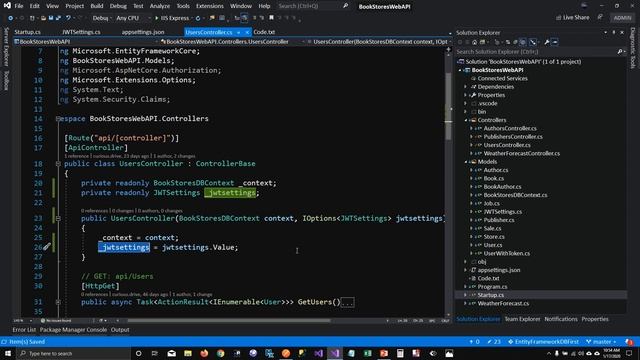Viewport: 640px width, 360px height.
Task: Click the Solution Explorer search magnifier icon
Action: 620,52
